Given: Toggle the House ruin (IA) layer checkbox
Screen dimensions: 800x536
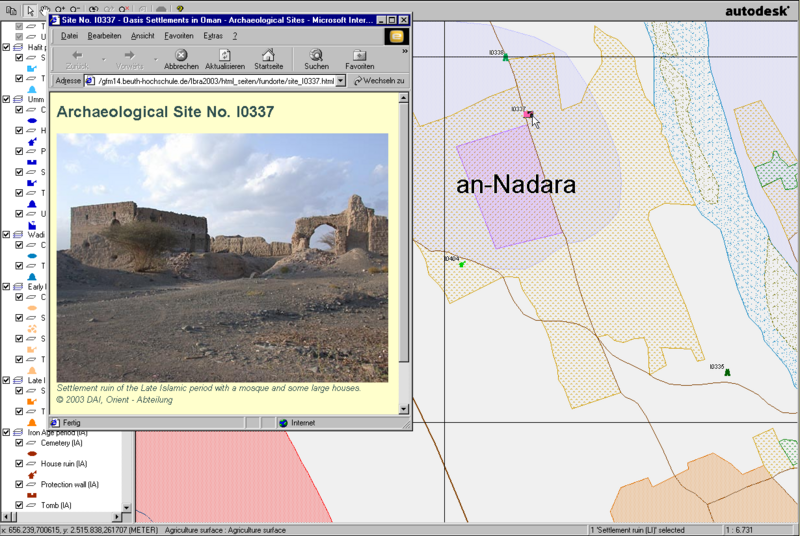Looking at the screenshot, I should (x=19, y=464).
